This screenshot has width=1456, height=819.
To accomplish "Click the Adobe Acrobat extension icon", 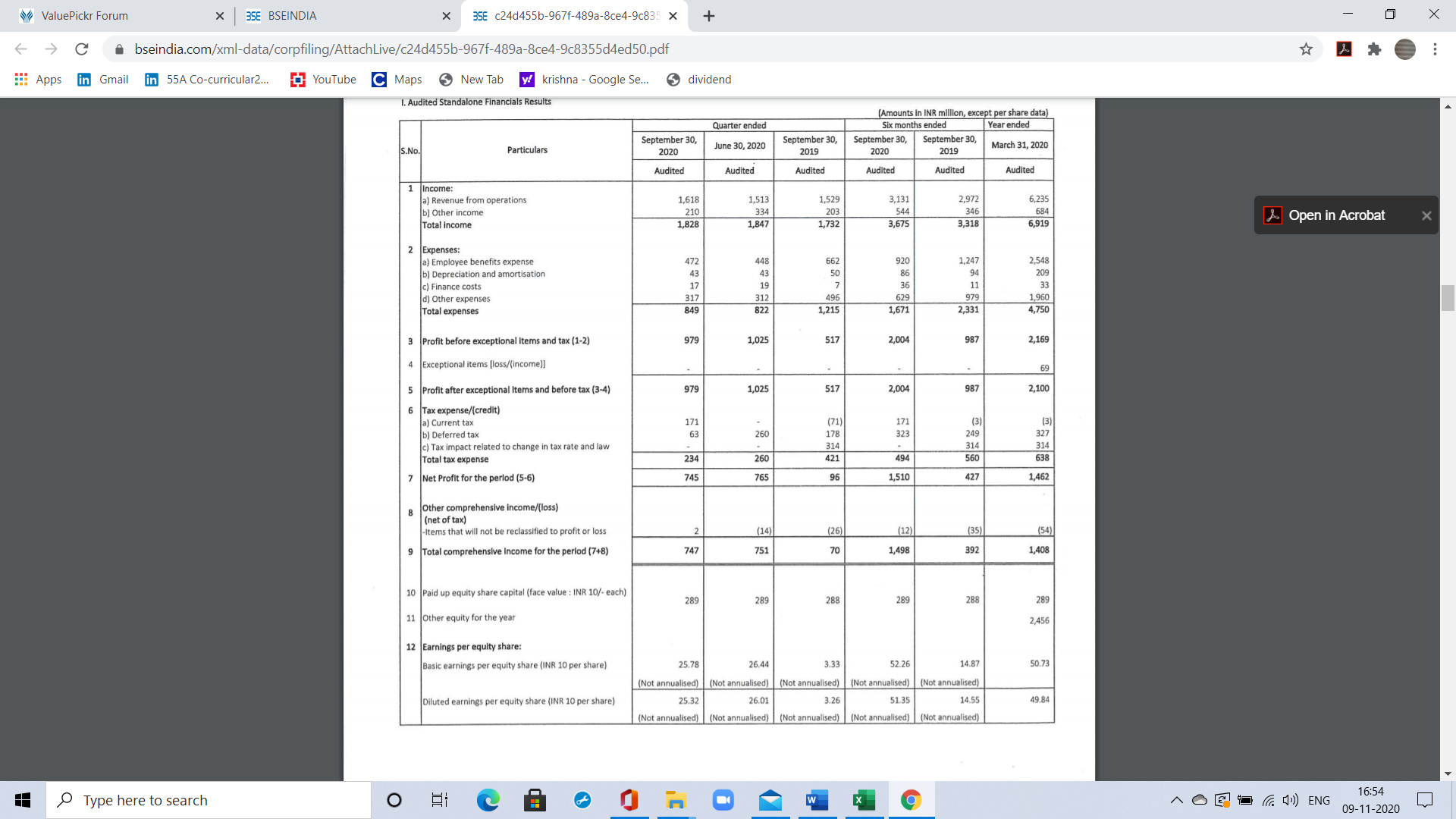I will pyautogui.click(x=1344, y=49).
